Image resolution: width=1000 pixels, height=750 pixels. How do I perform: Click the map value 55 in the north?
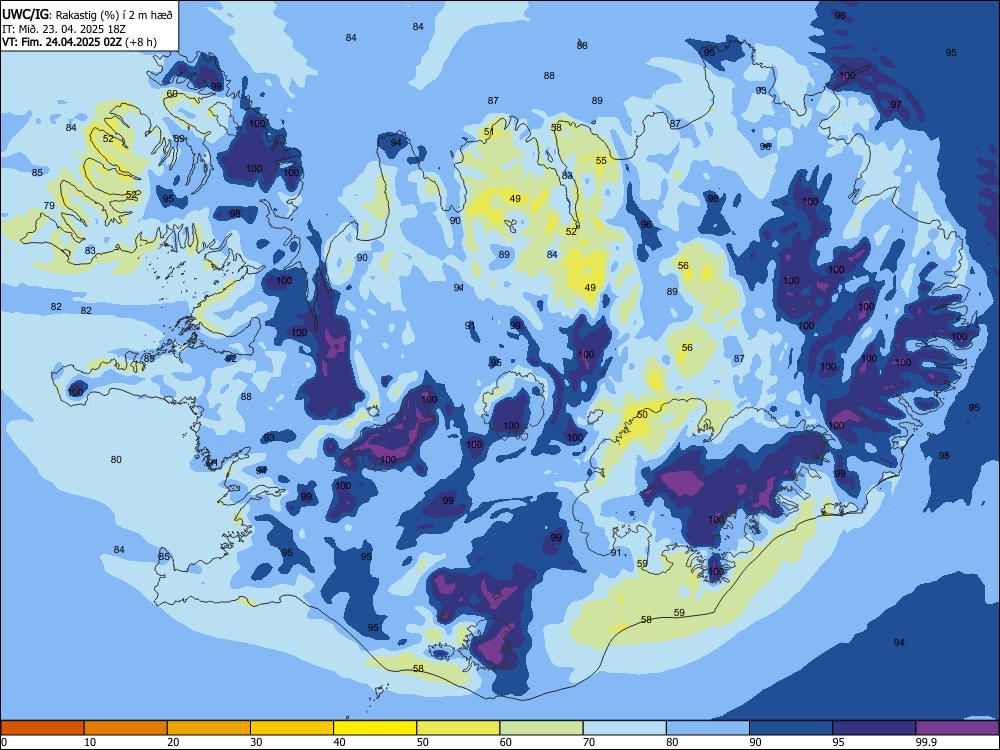click(601, 161)
